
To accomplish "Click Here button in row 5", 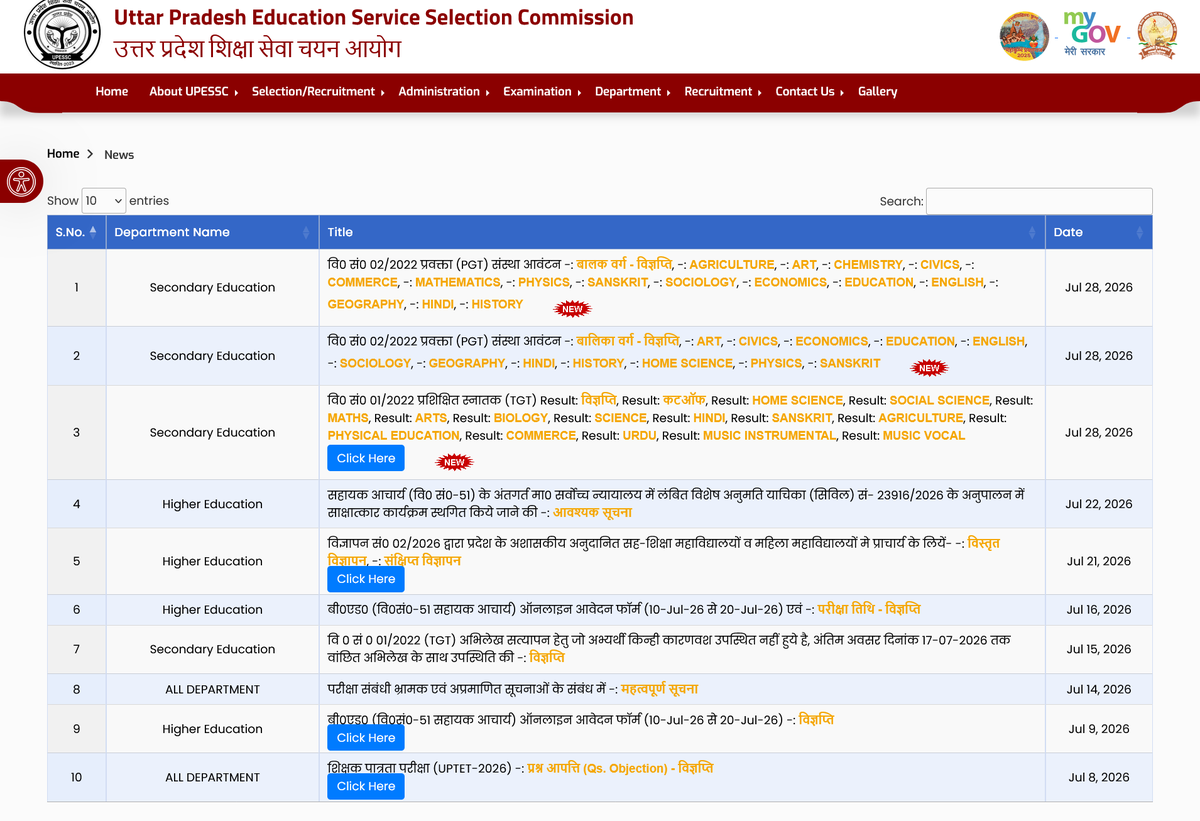I will [x=366, y=579].
